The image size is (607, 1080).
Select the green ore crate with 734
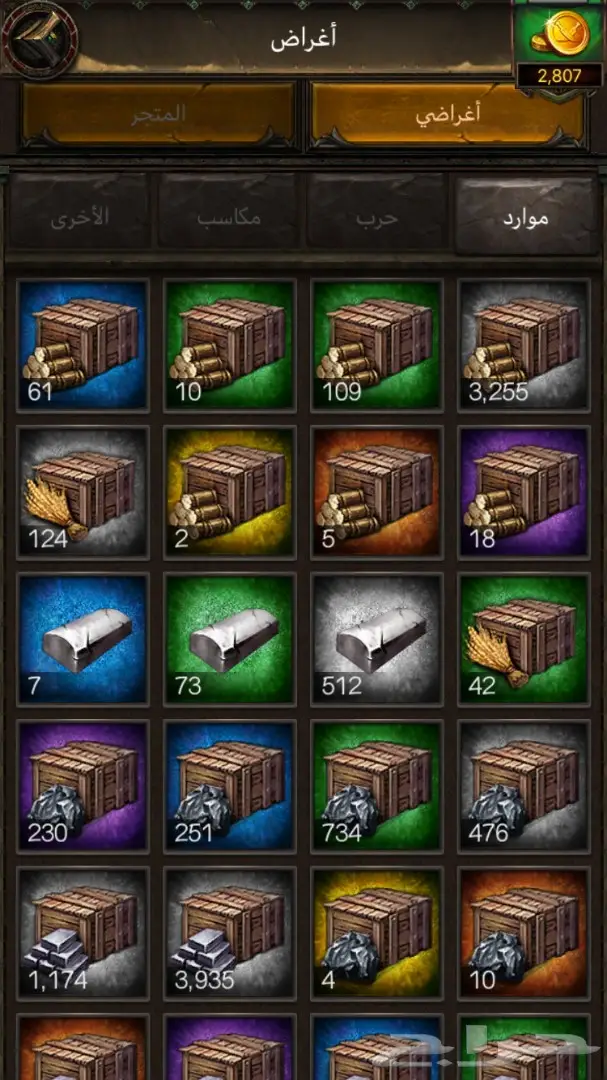point(377,786)
